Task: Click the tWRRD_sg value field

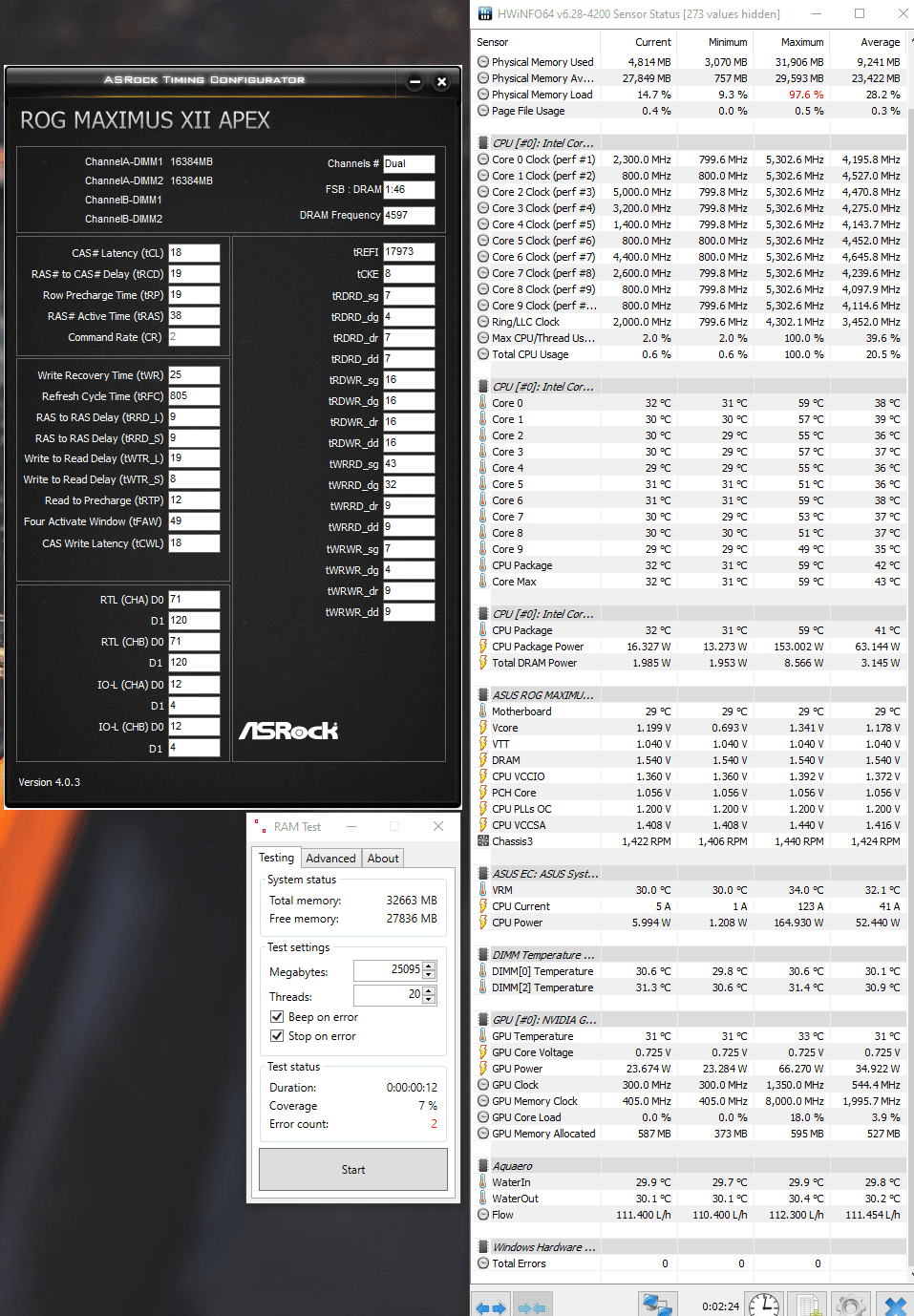Action: point(409,464)
